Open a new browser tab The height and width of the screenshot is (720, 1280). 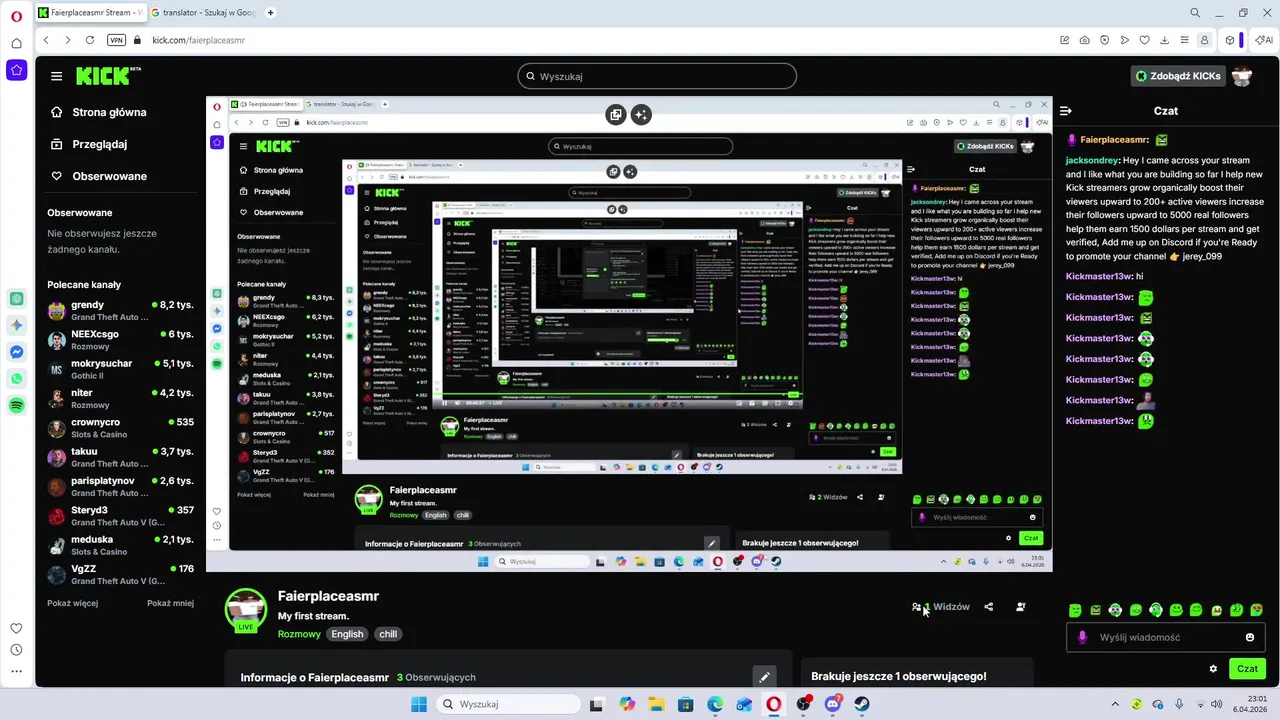(271, 13)
